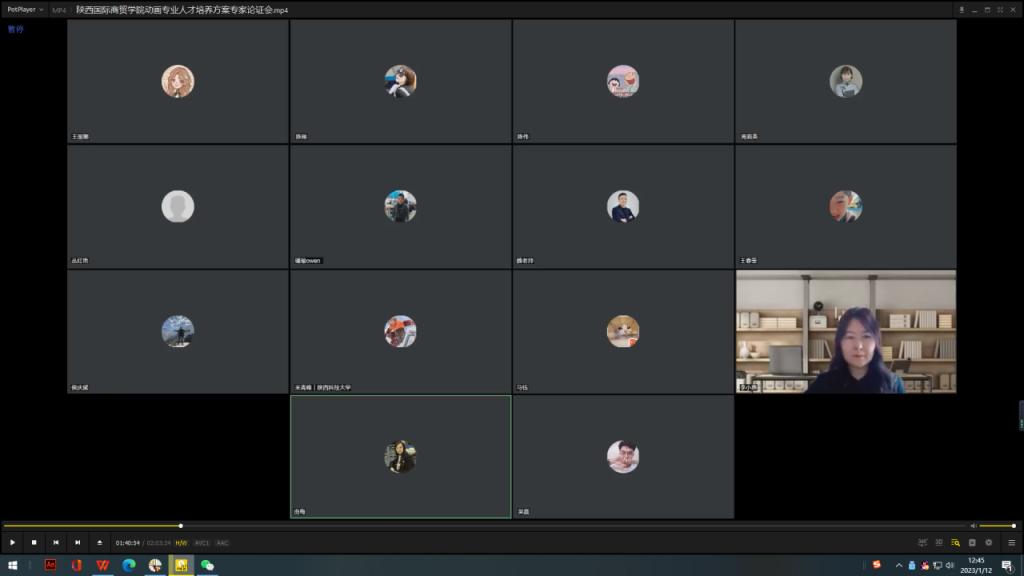Click the webcam video tile with bookshelf
1024x576 pixels.
(846, 331)
